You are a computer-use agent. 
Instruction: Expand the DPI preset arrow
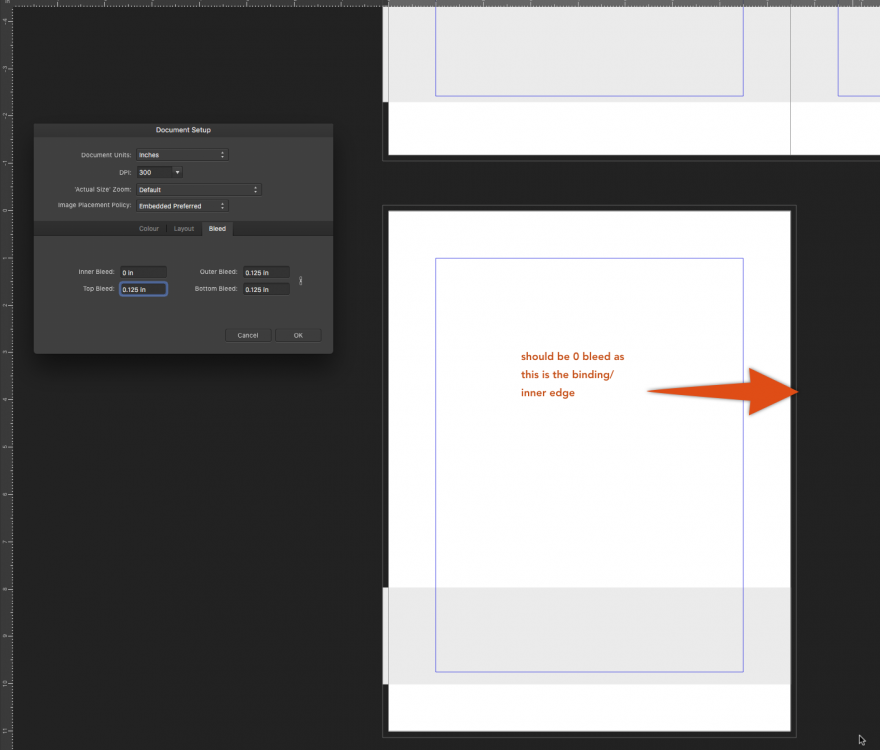(177, 172)
